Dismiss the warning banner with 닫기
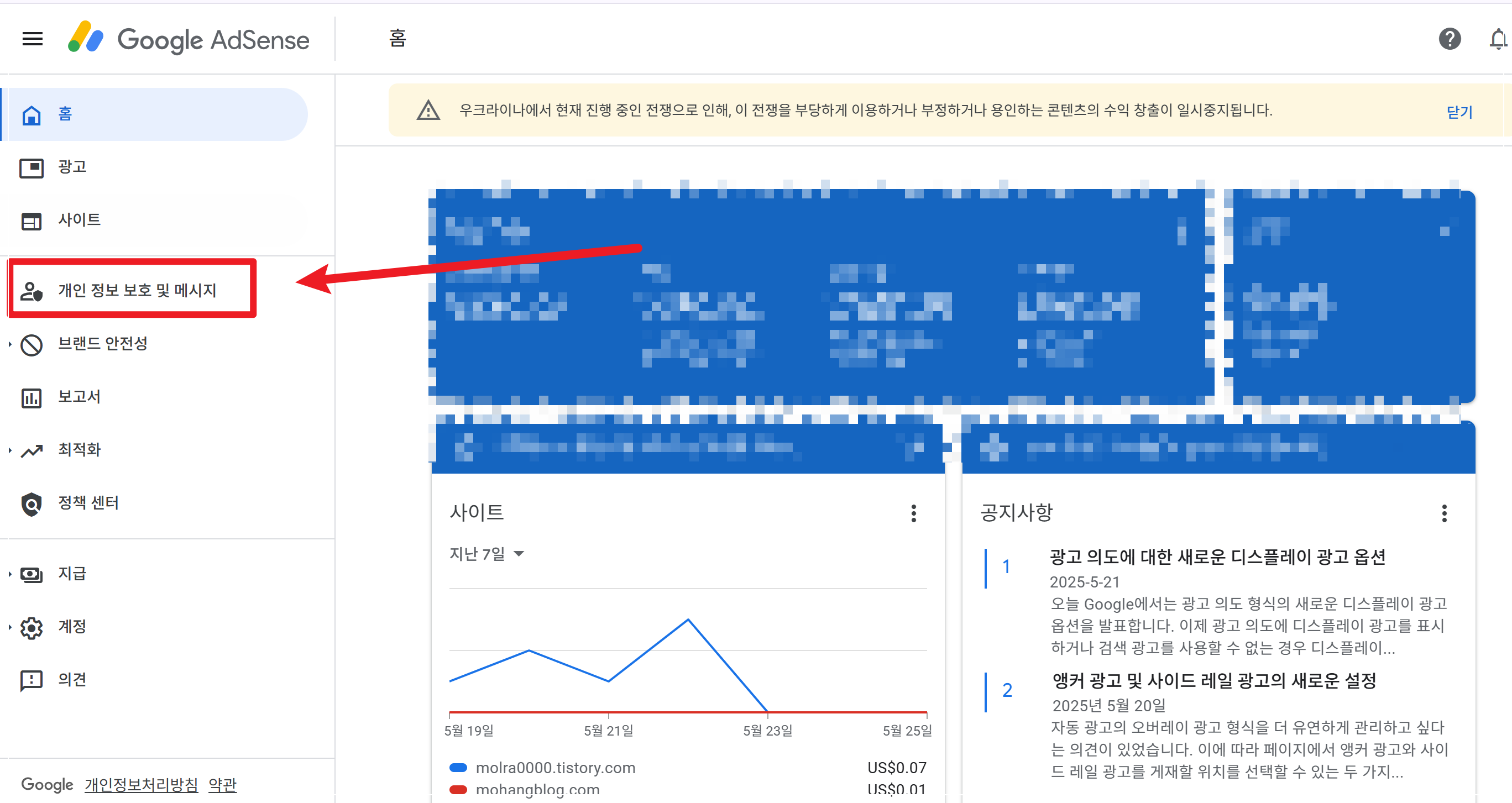 [1459, 112]
